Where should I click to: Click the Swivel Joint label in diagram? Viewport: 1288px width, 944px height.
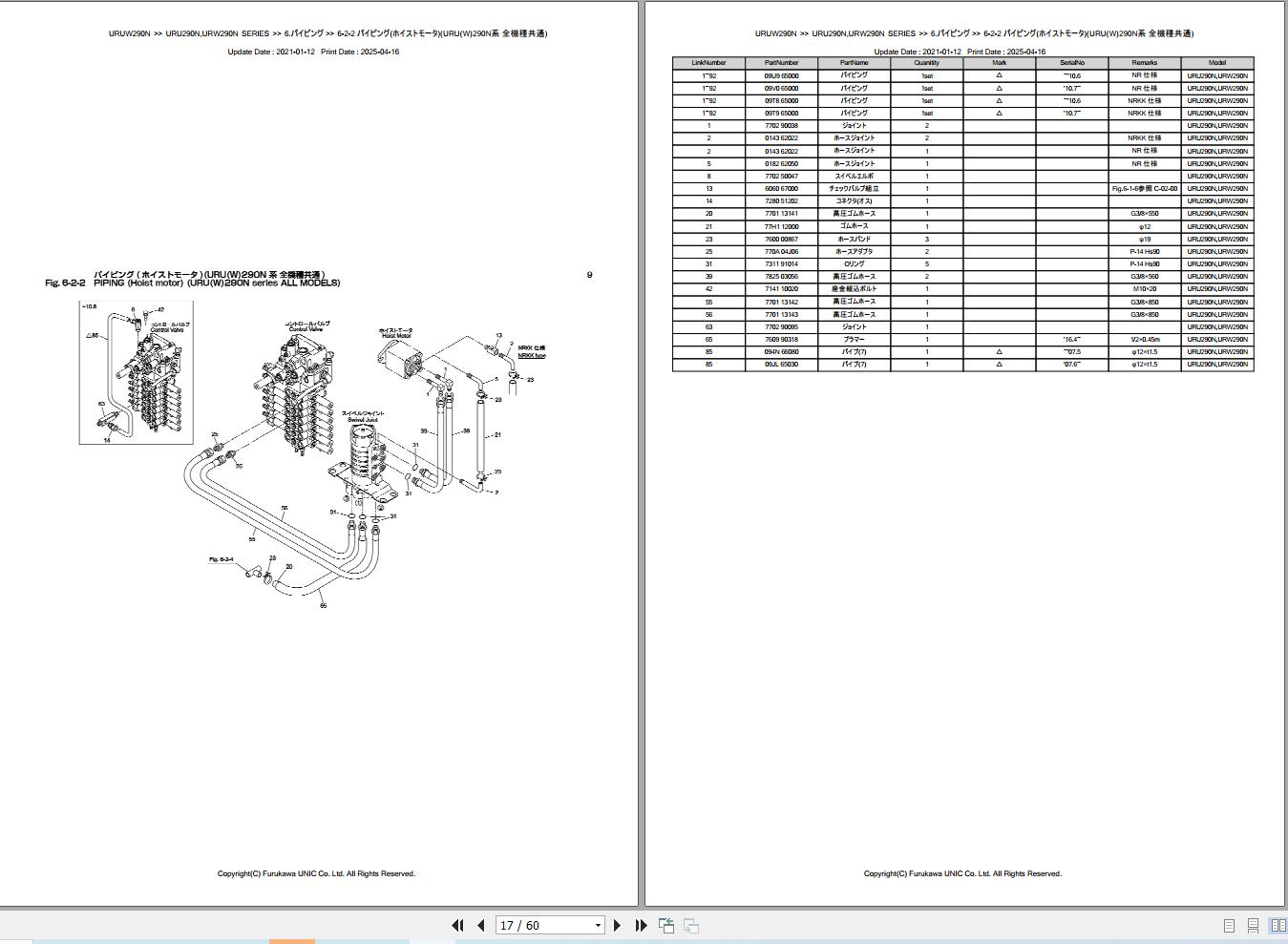[363, 420]
